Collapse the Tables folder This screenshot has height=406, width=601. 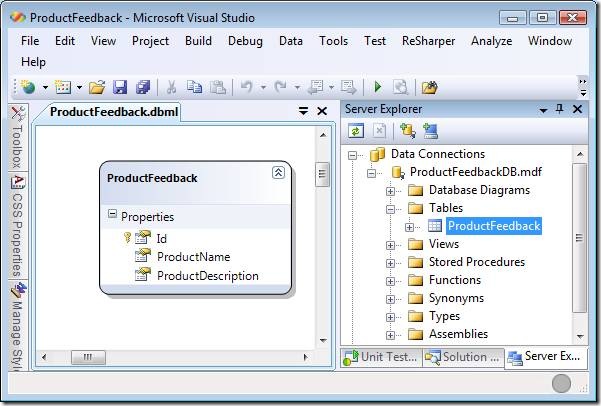coord(390,209)
